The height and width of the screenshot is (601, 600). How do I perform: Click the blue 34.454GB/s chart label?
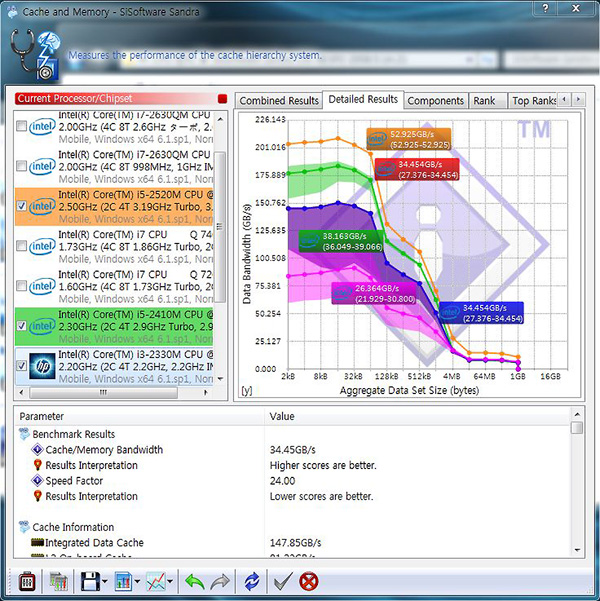(x=481, y=313)
